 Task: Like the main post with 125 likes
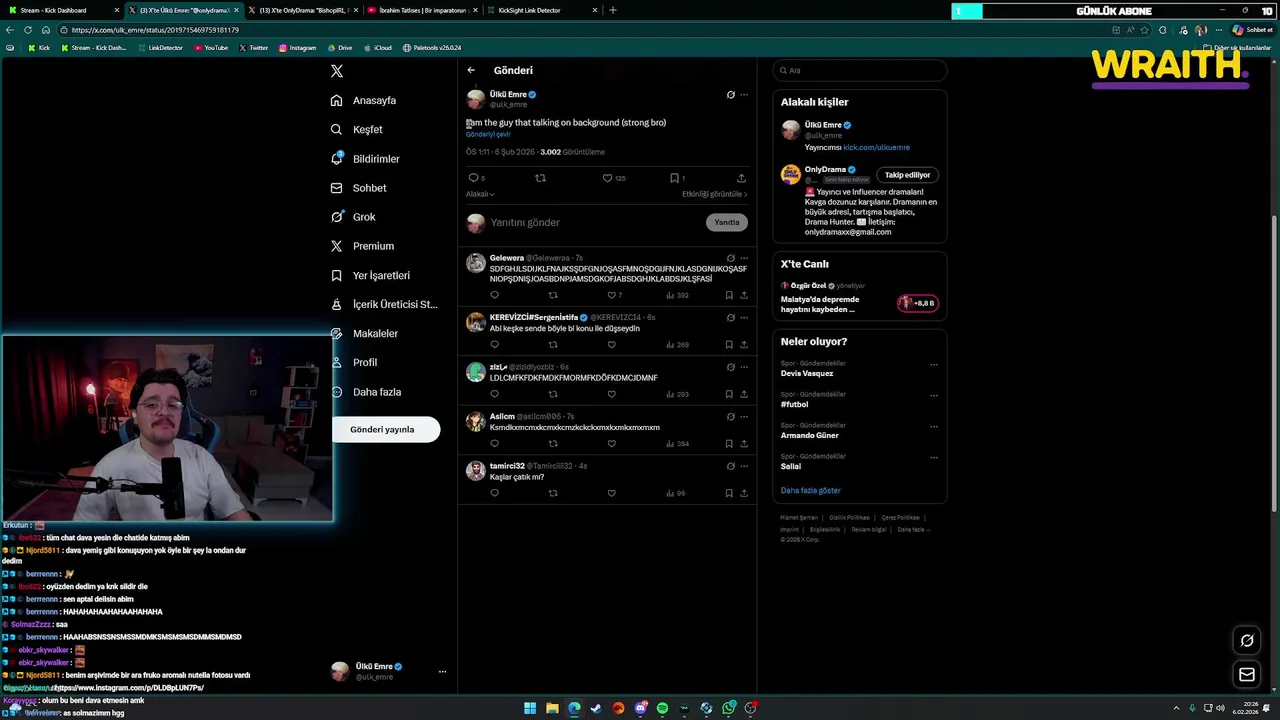607,178
